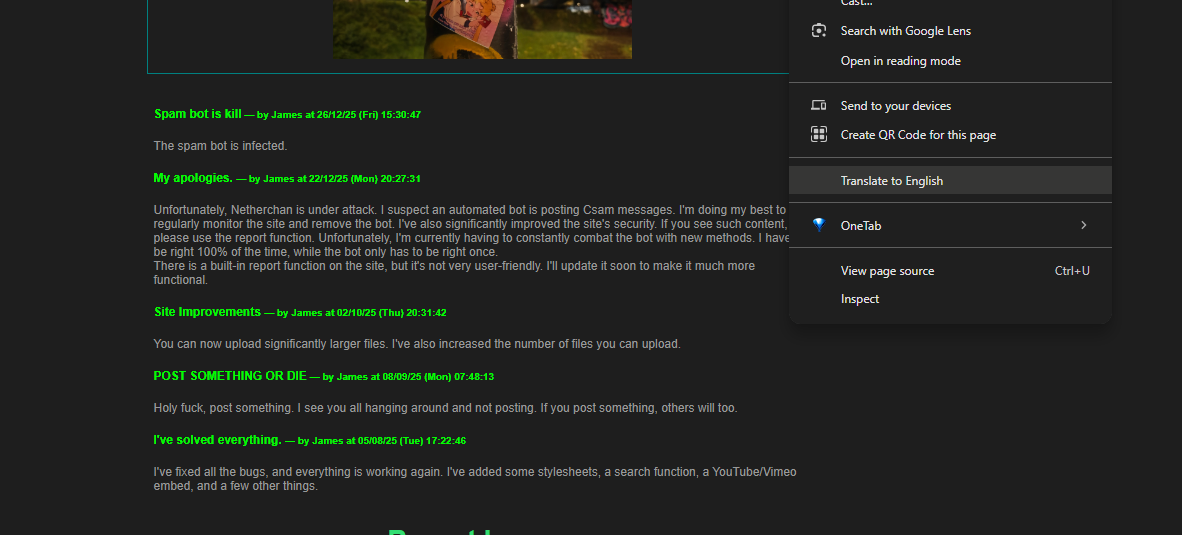Open View page source
This screenshot has width=1182, height=535.
[887, 271]
